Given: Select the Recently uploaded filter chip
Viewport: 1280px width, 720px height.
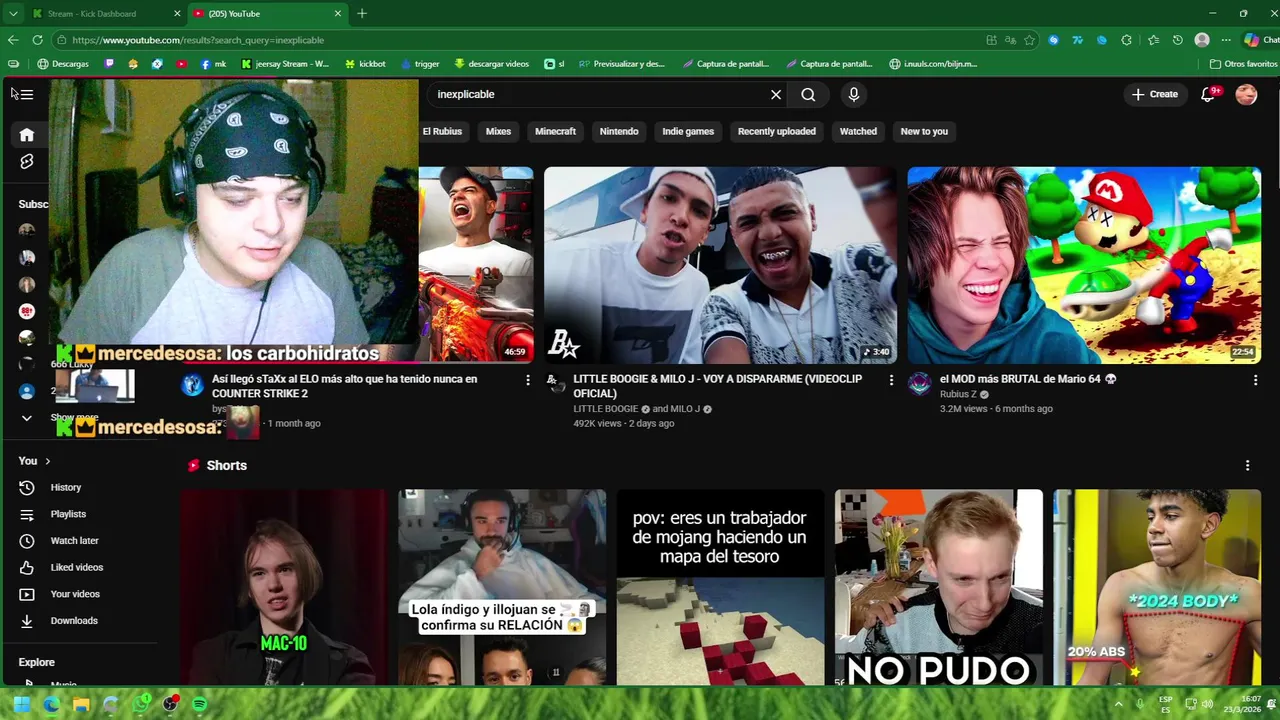Looking at the screenshot, I should pos(777,131).
